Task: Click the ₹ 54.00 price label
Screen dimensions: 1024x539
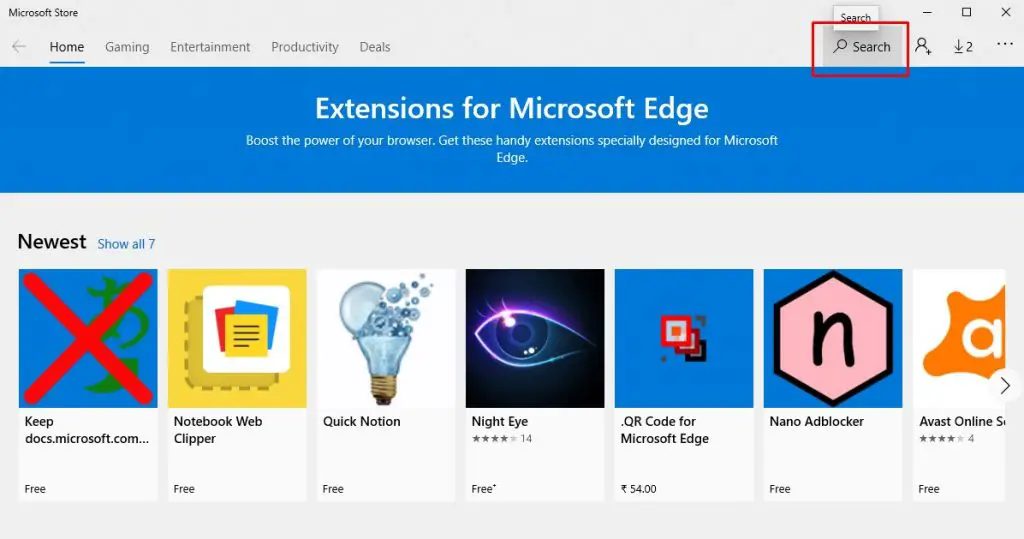Action: (639, 489)
